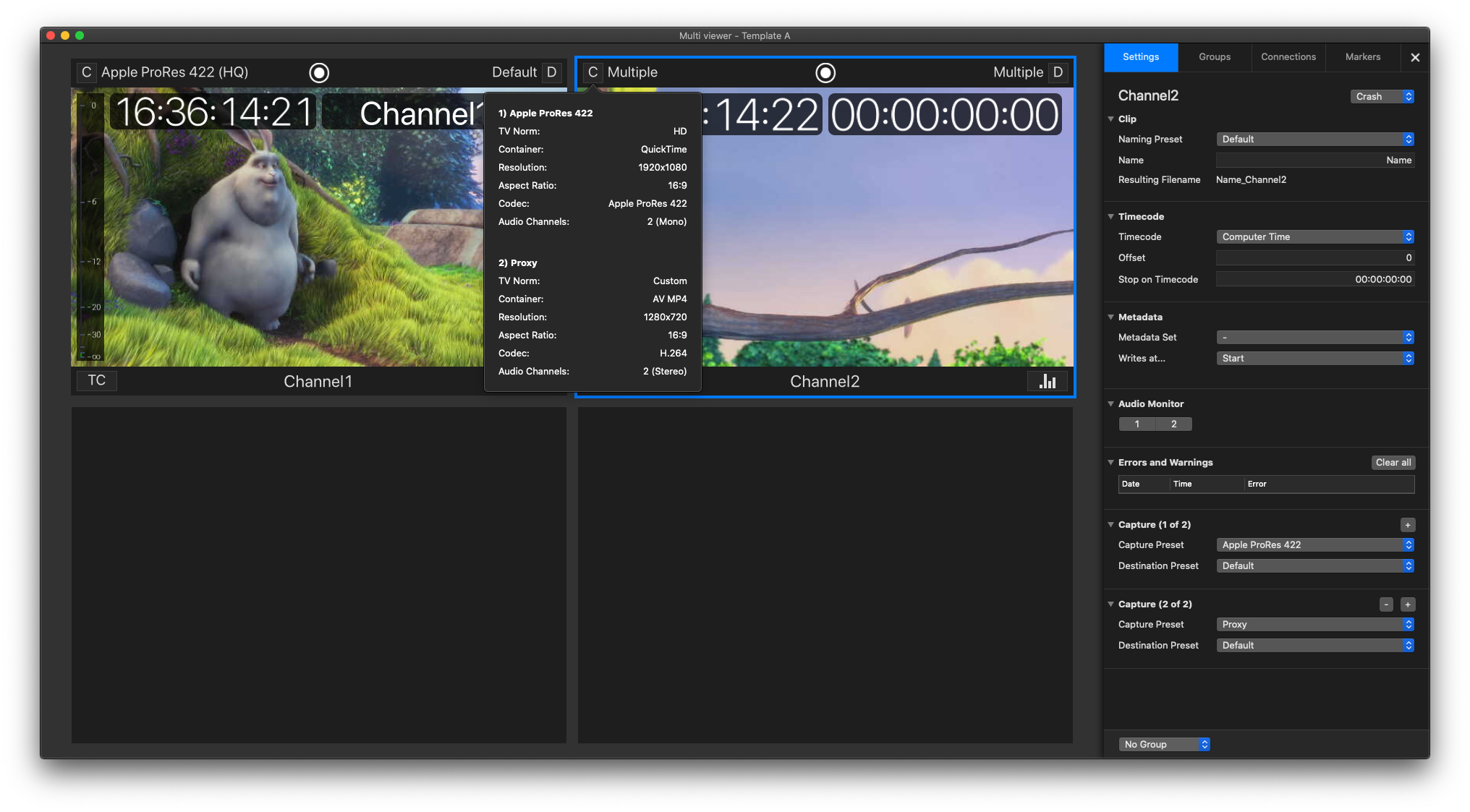Click the Multiple capture label on Channel2

pyautogui.click(x=632, y=72)
